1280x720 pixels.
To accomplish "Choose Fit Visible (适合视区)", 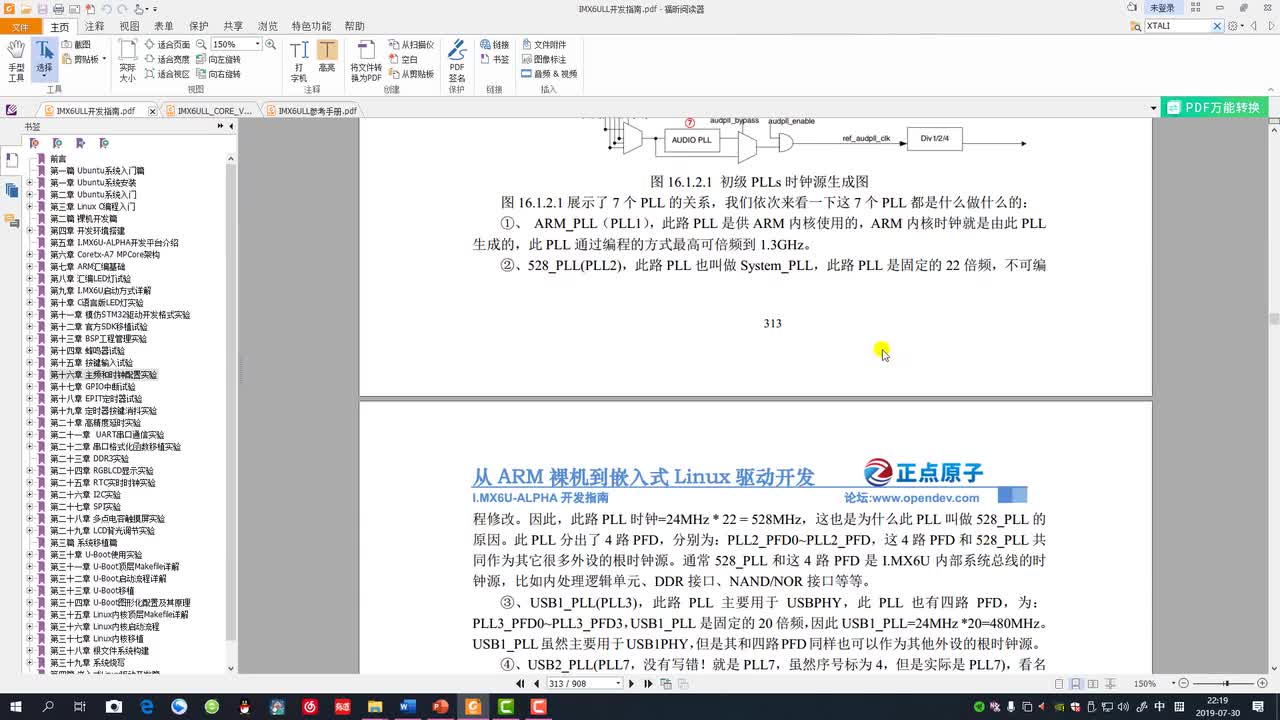I will pos(166,74).
